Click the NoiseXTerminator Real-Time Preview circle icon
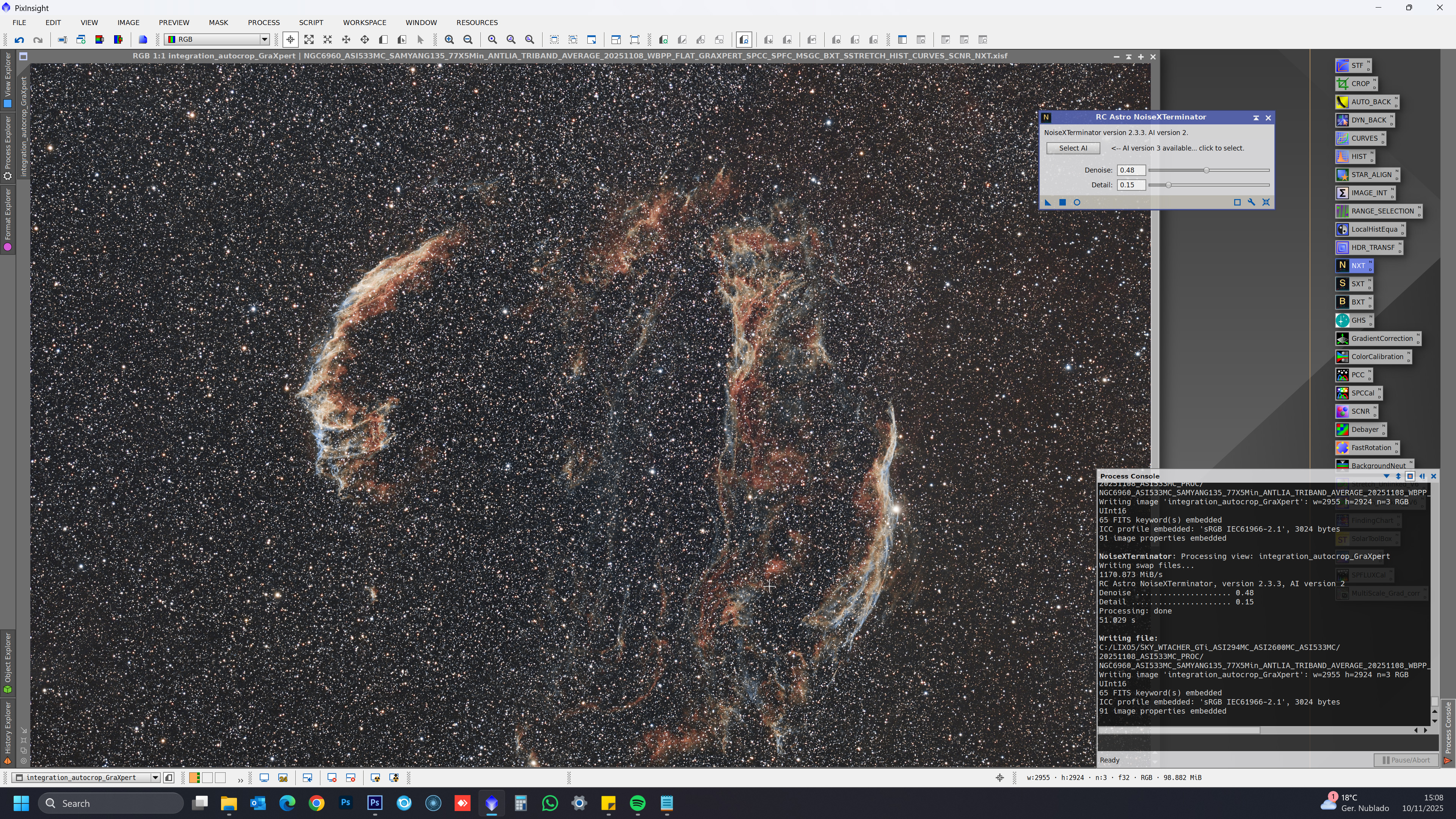The image size is (1456, 819). 1077,202
